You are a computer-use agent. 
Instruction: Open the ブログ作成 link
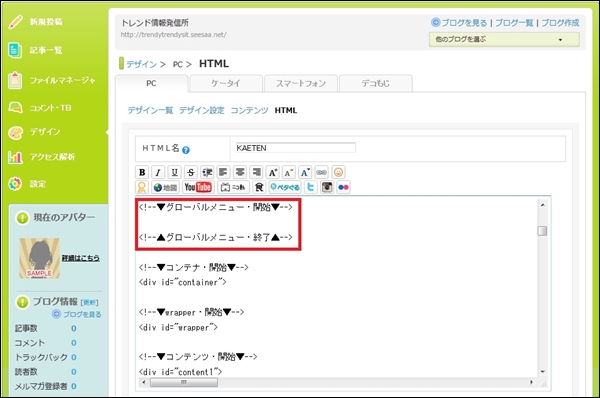point(560,23)
